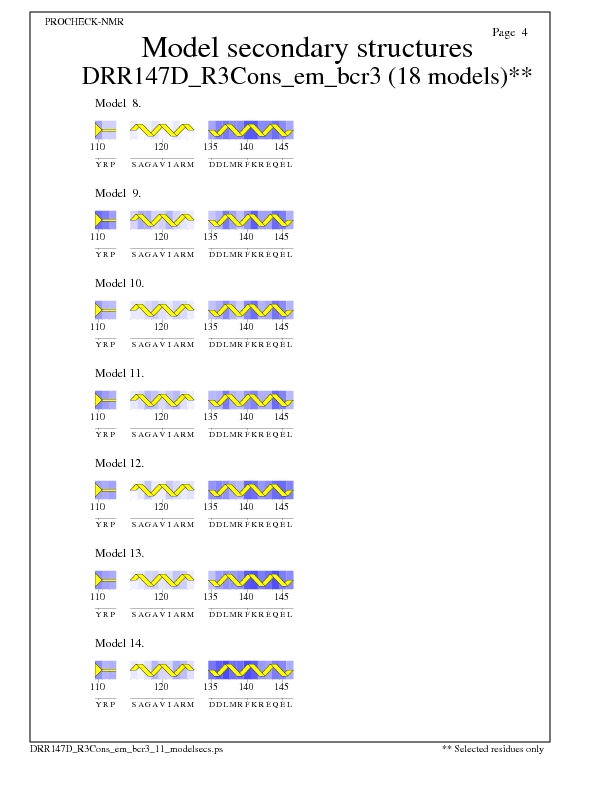Click the "Model 10." label
This screenshot has height=792, width=612.
(x=119, y=283)
